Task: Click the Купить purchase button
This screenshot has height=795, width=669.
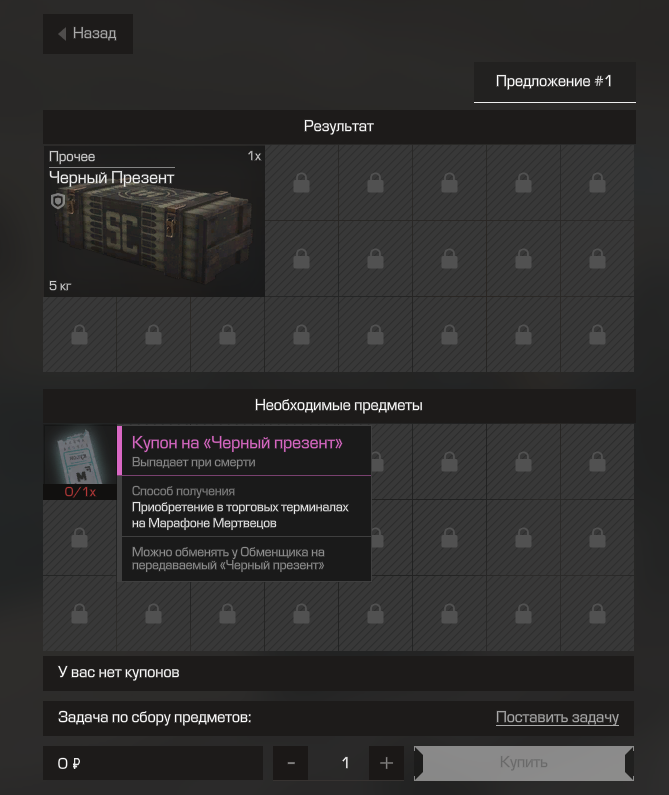Action: (x=524, y=763)
